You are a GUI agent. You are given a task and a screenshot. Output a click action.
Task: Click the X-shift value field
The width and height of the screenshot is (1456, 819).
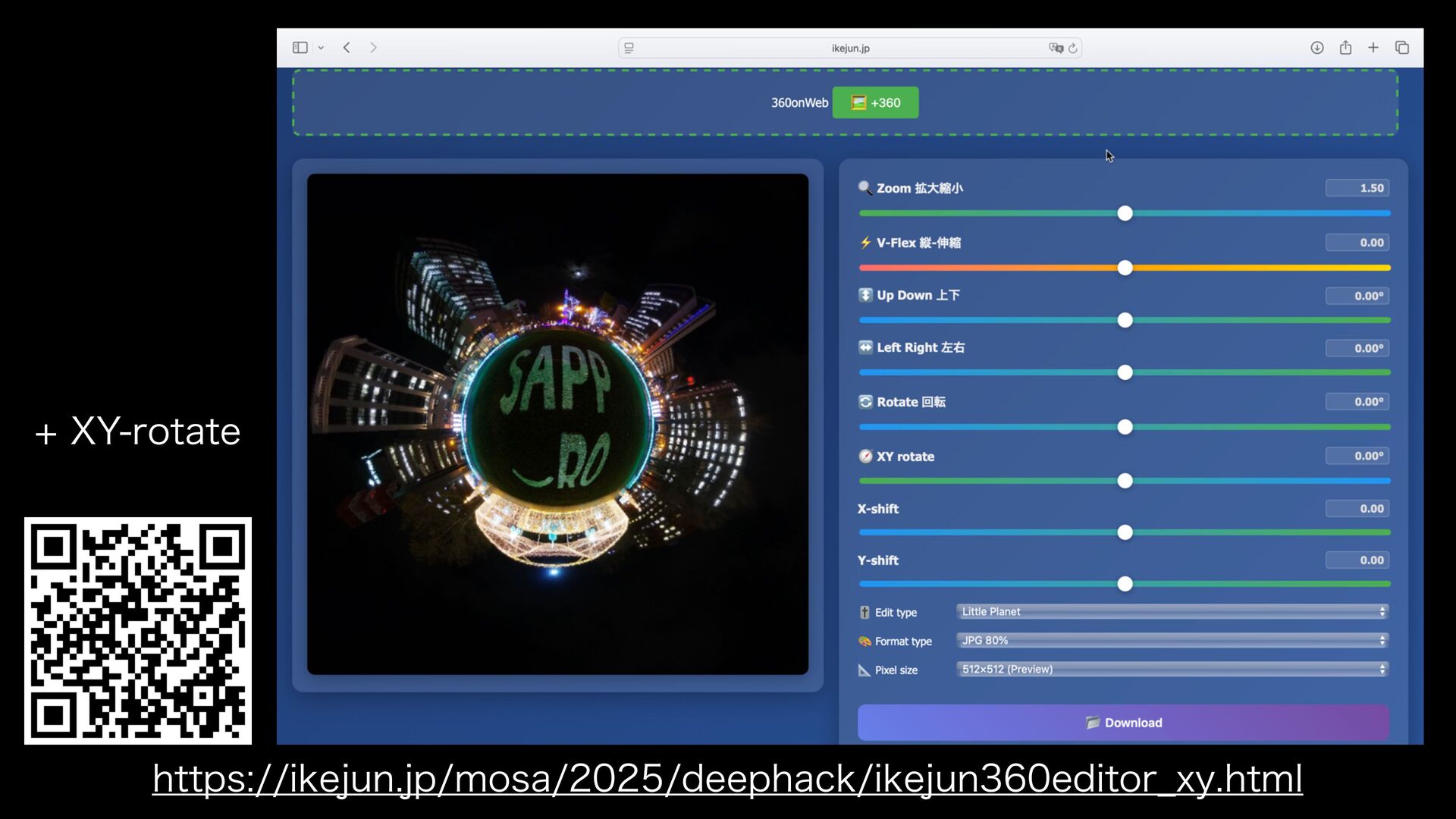[x=1357, y=509]
